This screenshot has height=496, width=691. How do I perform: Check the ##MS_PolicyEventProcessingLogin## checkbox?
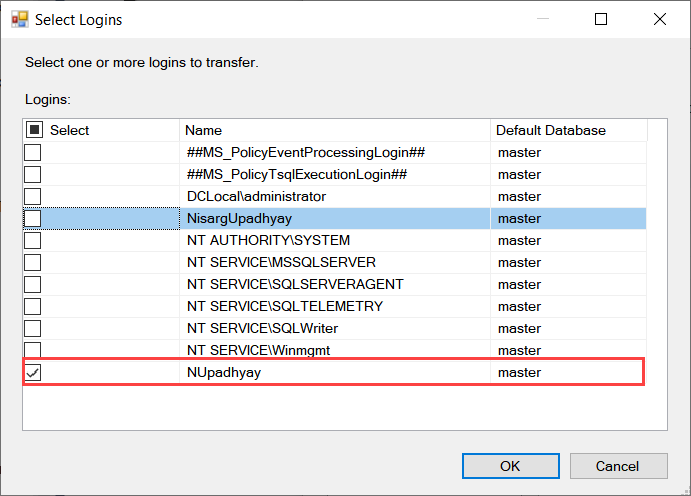pyautogui.click(x=33, y=152)
